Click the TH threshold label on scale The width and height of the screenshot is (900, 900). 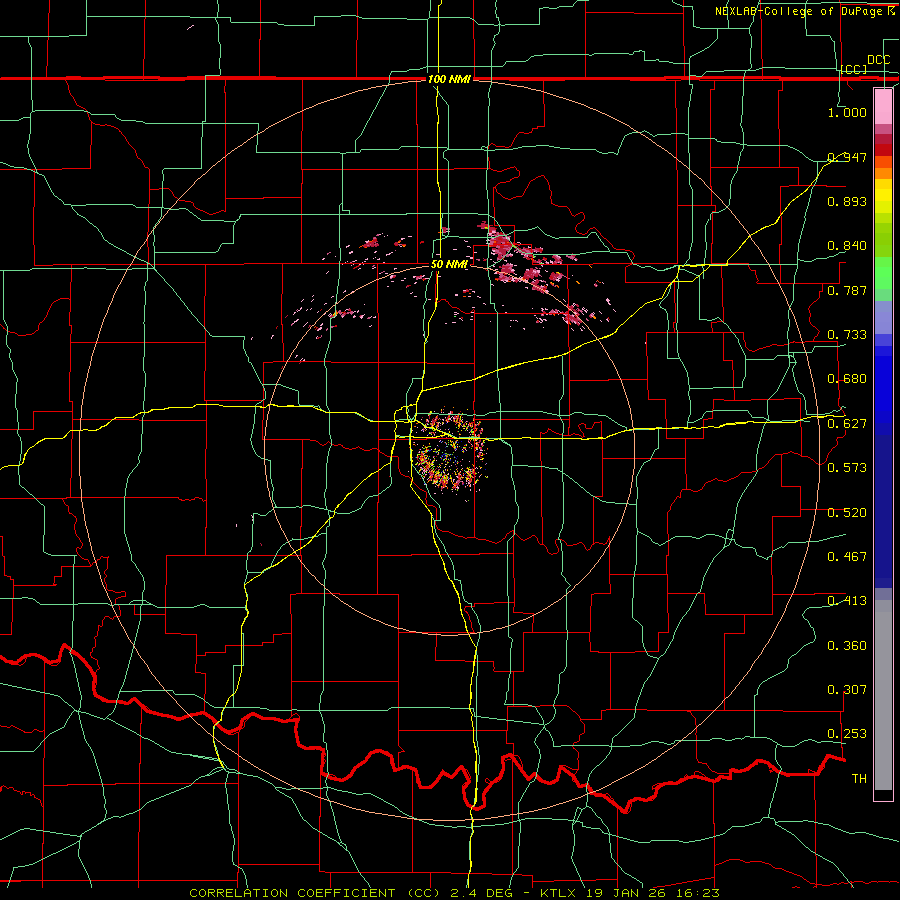[x=859, y=778]
